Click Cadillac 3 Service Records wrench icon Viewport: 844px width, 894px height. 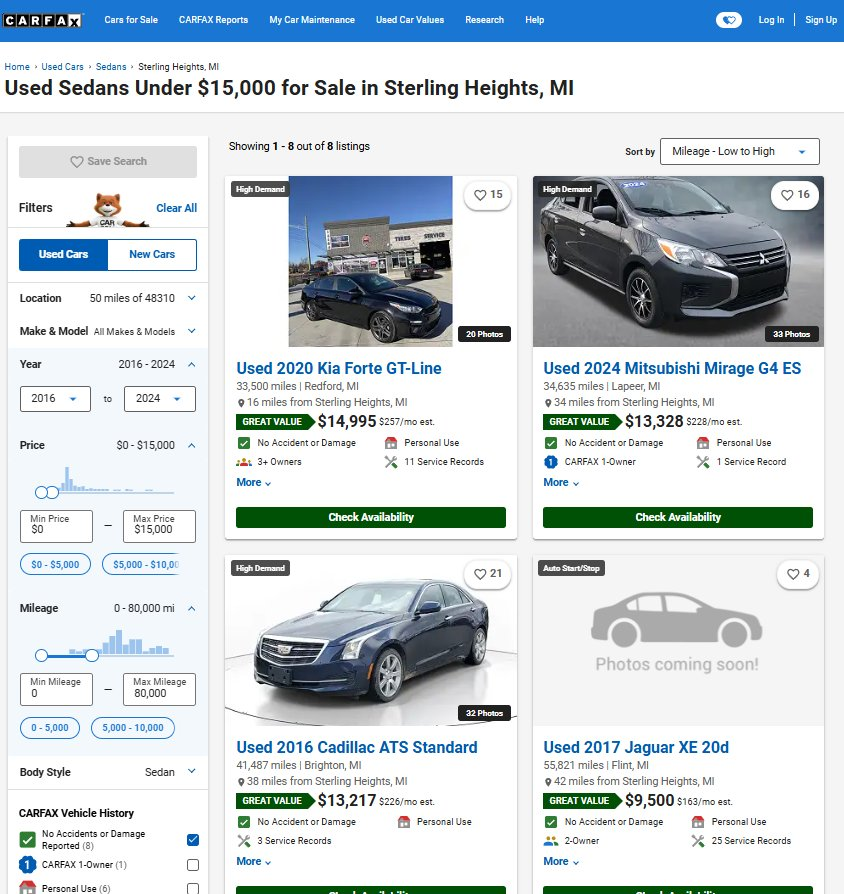244,841
